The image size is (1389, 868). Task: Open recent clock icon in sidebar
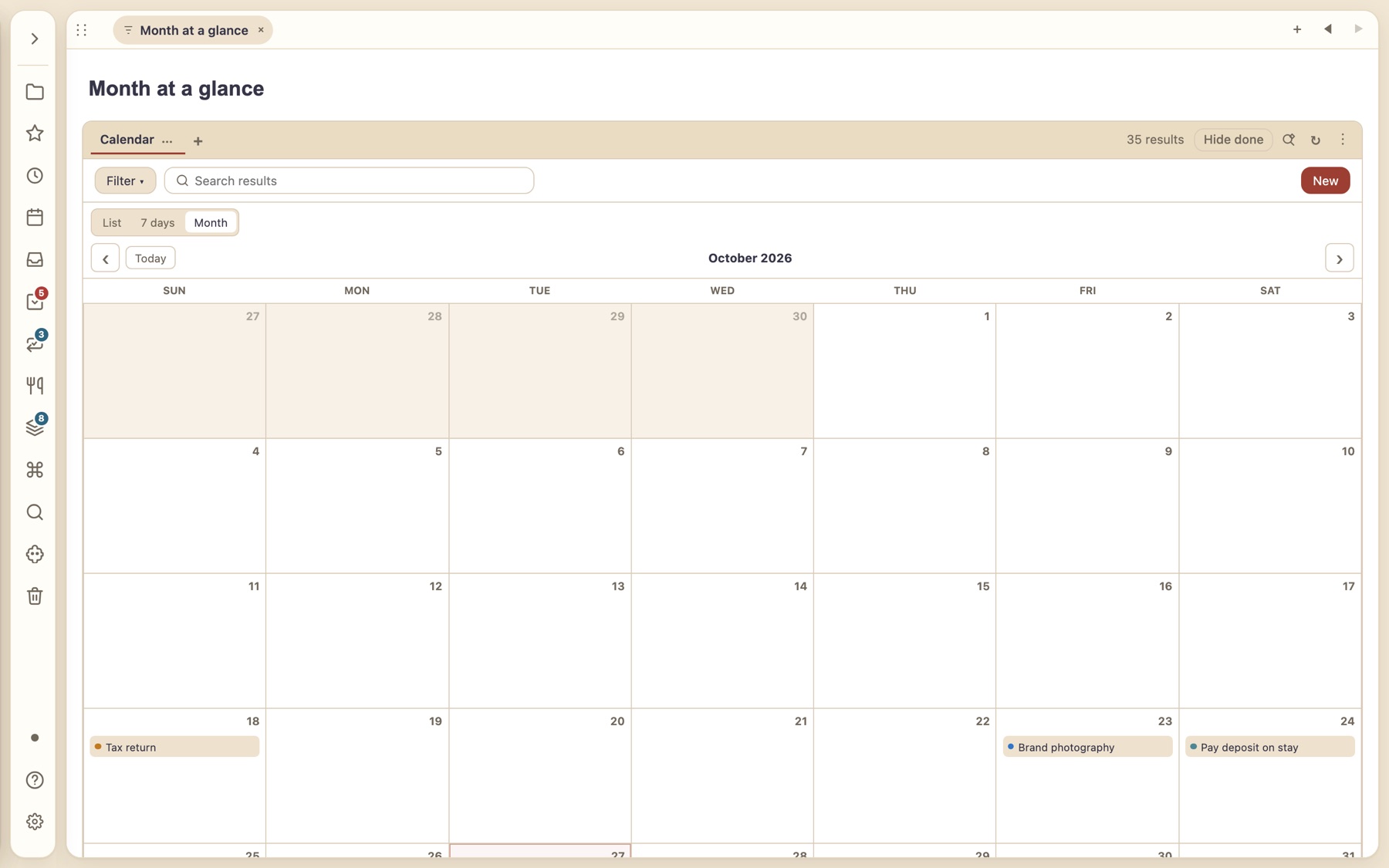pyautogui.click(x=35, y=176)
